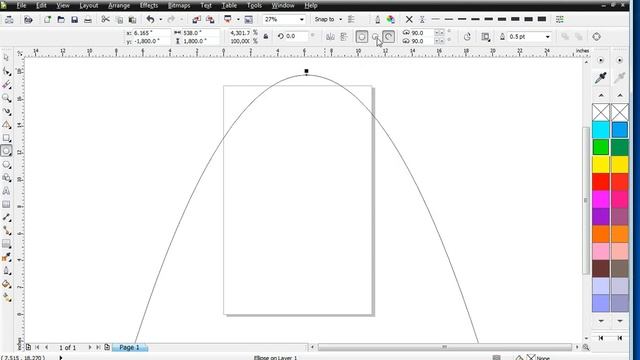Image resolution: width=640 pixels, height=360 pixels.
Task: Select the Connector tool
Action: (x=6, y=231)
